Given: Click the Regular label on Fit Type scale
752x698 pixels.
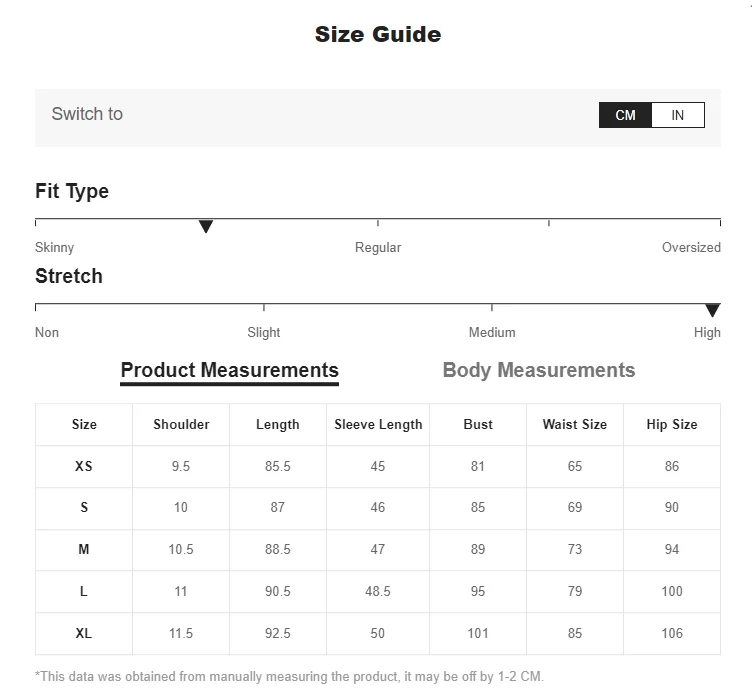Looking at the screenshot, I should point(378,247).
